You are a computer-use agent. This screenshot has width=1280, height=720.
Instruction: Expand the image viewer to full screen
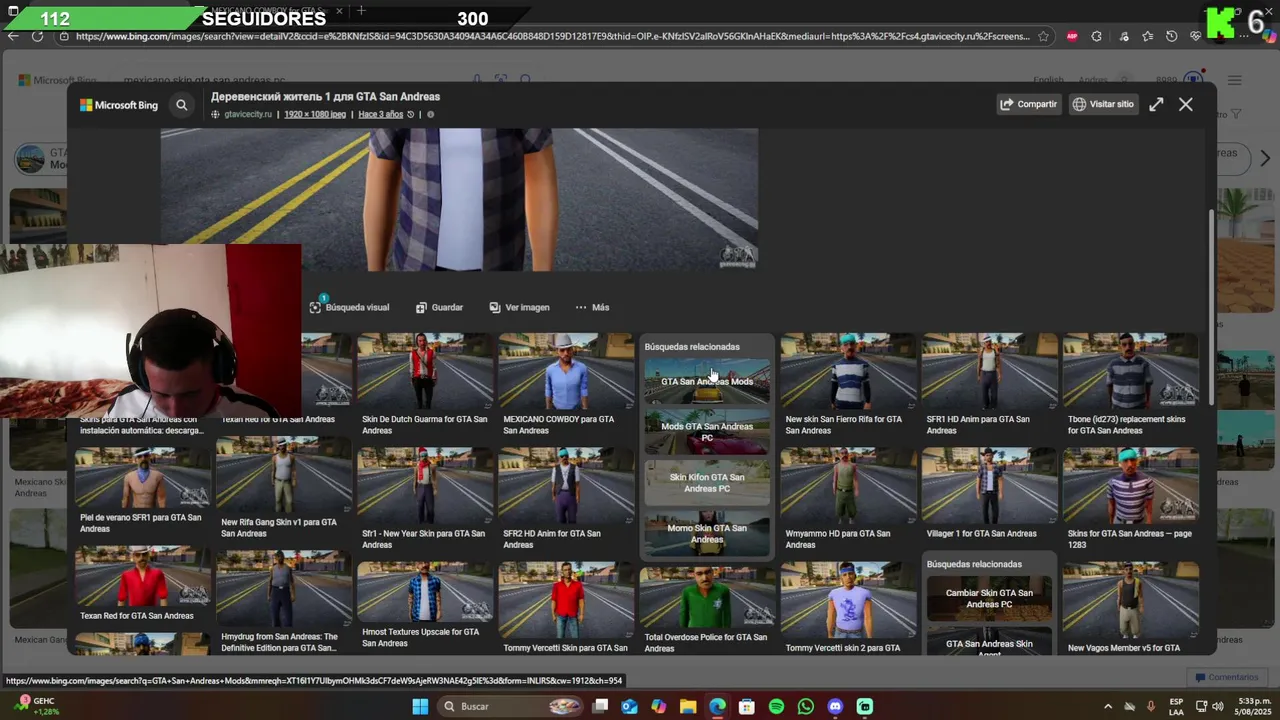tap(1156, 104)
